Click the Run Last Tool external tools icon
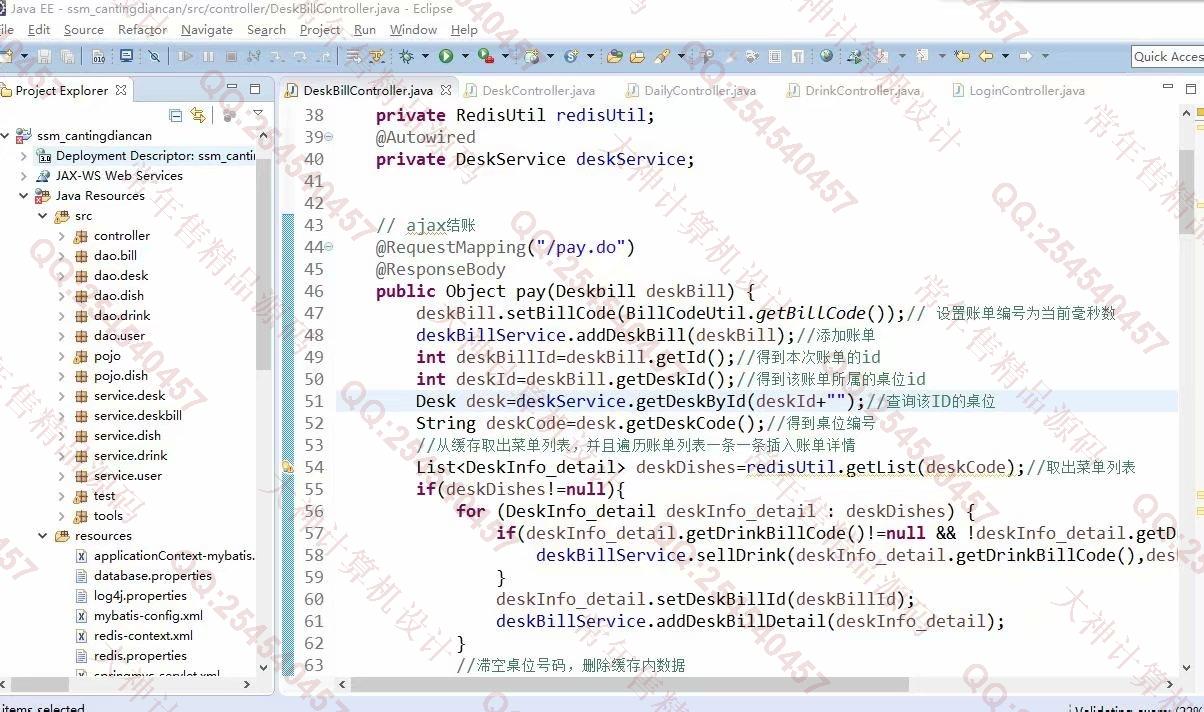 [x=485, y=57]
